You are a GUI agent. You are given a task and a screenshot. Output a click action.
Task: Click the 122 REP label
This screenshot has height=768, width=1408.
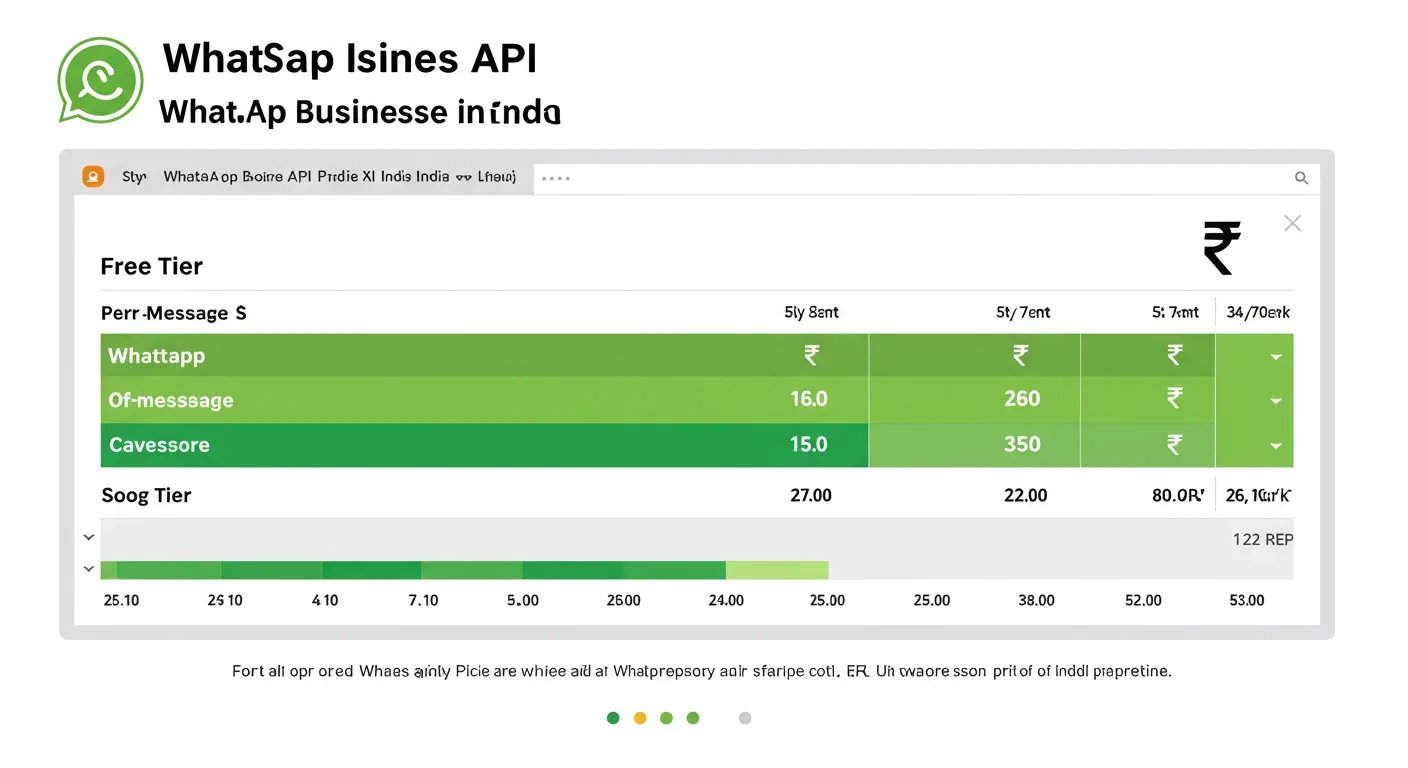[x=1263, y=539]
